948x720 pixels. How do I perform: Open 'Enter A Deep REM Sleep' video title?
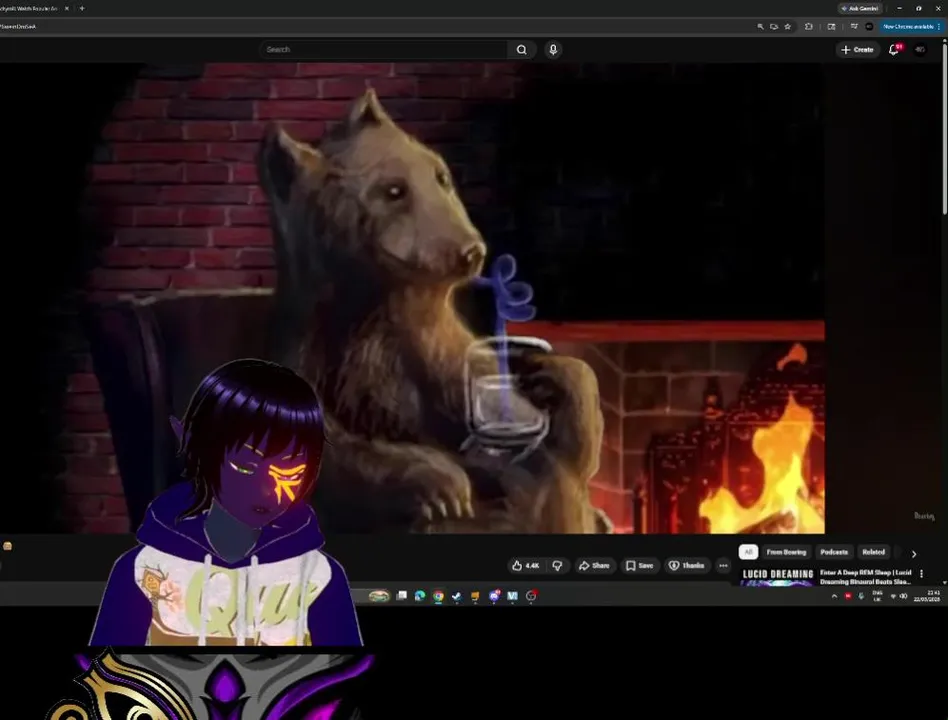(x=865, y=577)
